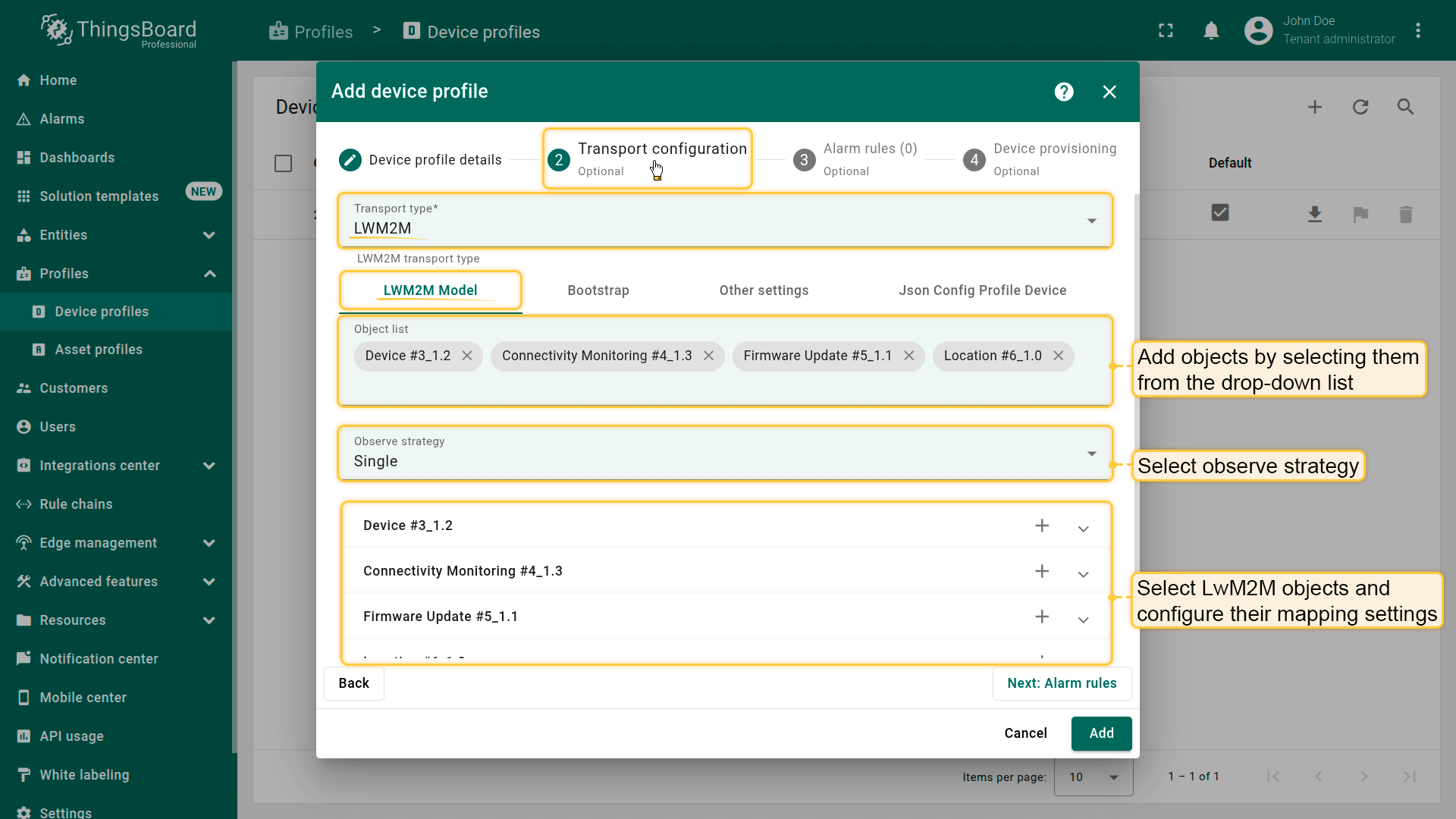Open the Observe strategy dropdown
The width and height of the screenshot is (1456, 819).
point(1091,453)
